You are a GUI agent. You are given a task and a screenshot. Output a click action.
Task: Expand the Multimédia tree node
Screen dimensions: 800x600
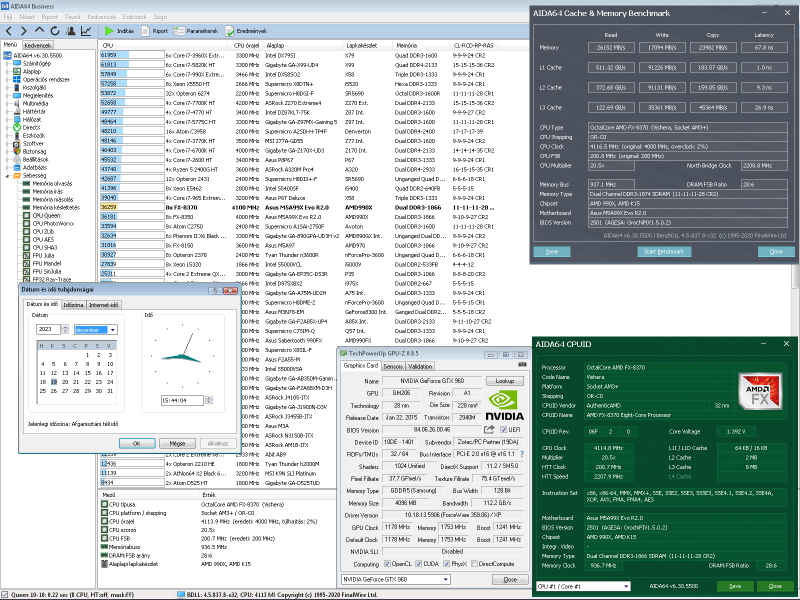point(7,104)
